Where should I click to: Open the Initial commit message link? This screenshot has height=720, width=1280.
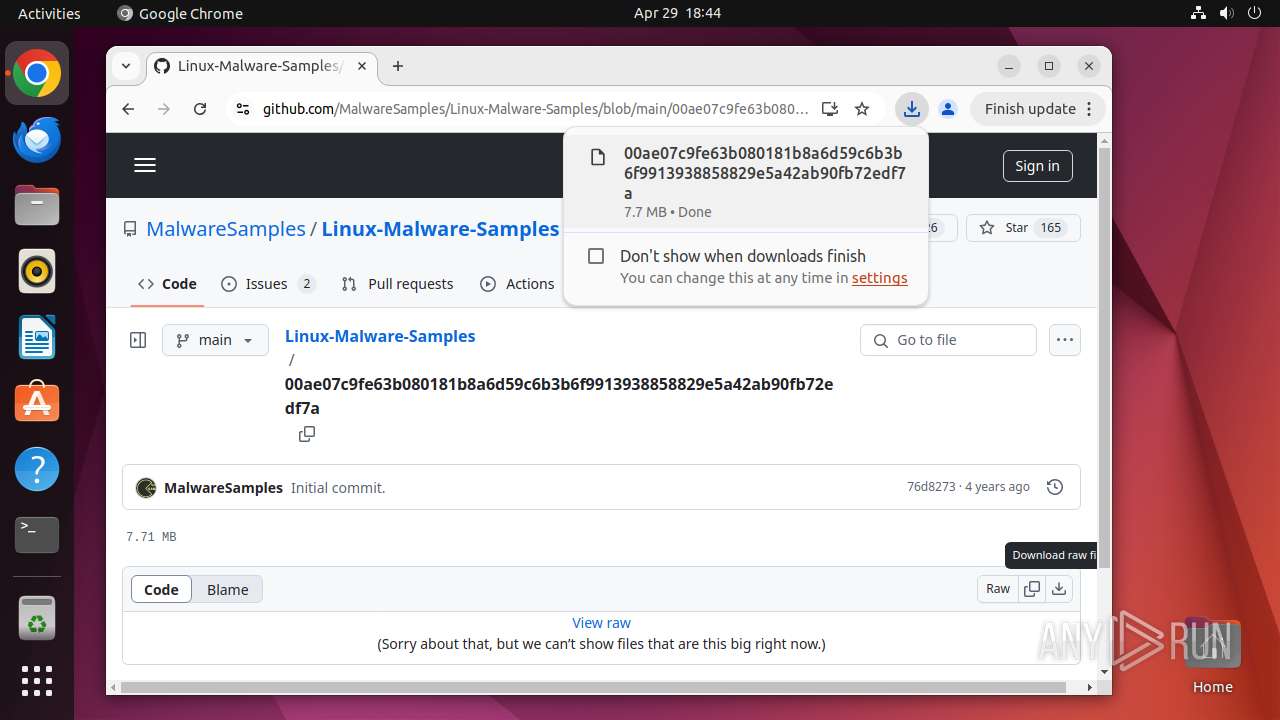[x=338, y=488]
